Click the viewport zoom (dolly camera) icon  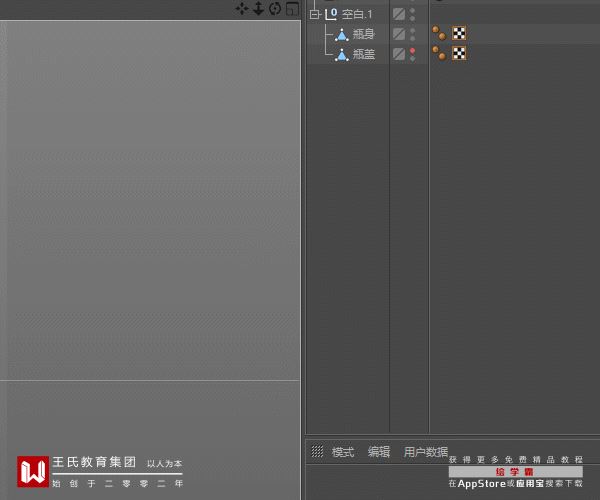click(259, 8)
